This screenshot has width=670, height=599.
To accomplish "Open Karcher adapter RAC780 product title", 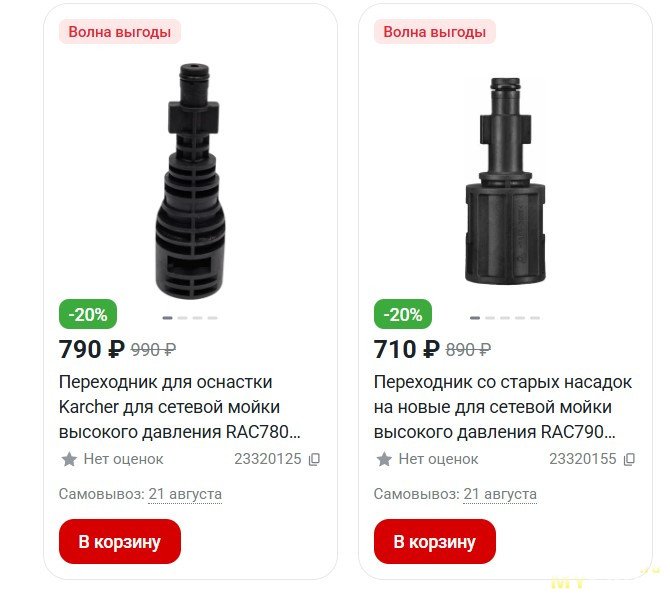I will tap(179, 407).
